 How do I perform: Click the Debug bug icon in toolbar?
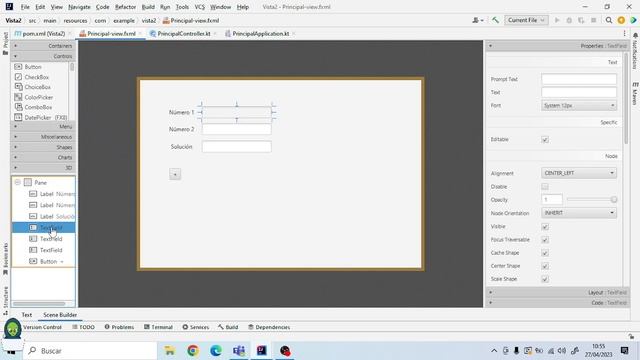(x=569, y=20)
